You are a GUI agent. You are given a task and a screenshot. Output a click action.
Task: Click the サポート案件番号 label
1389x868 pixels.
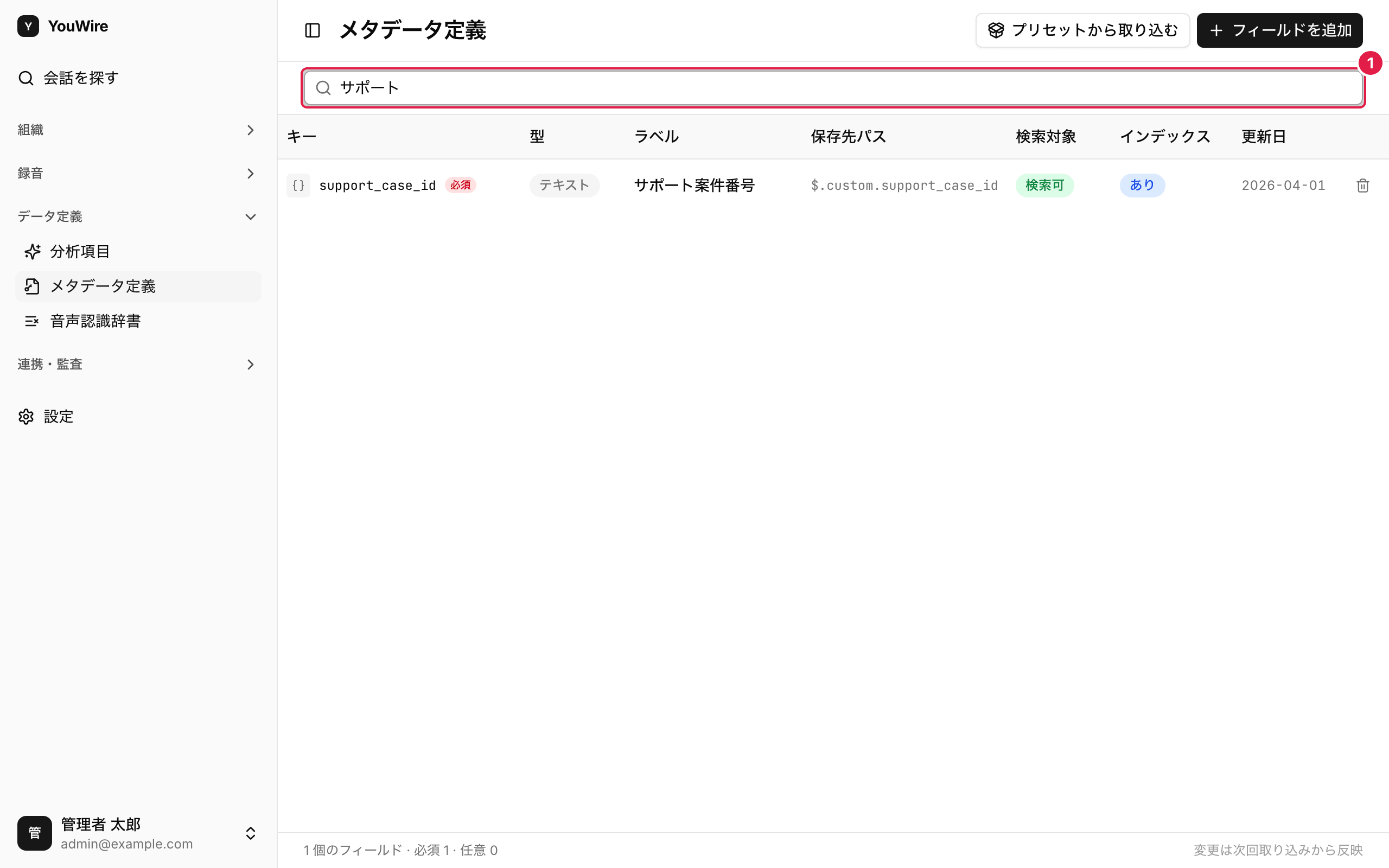click(x=694, y=186)
